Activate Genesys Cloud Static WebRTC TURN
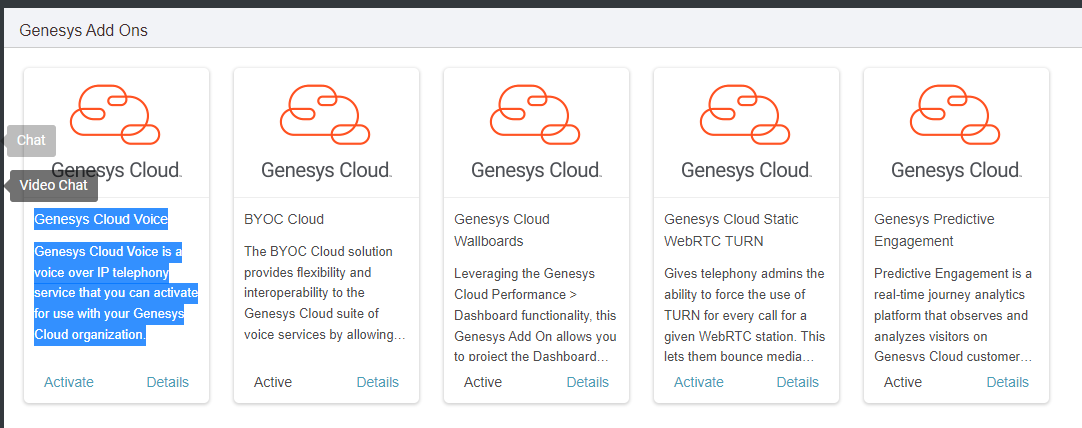Image resolution: width=1082 pixels, height=428 pixels. 699,382
